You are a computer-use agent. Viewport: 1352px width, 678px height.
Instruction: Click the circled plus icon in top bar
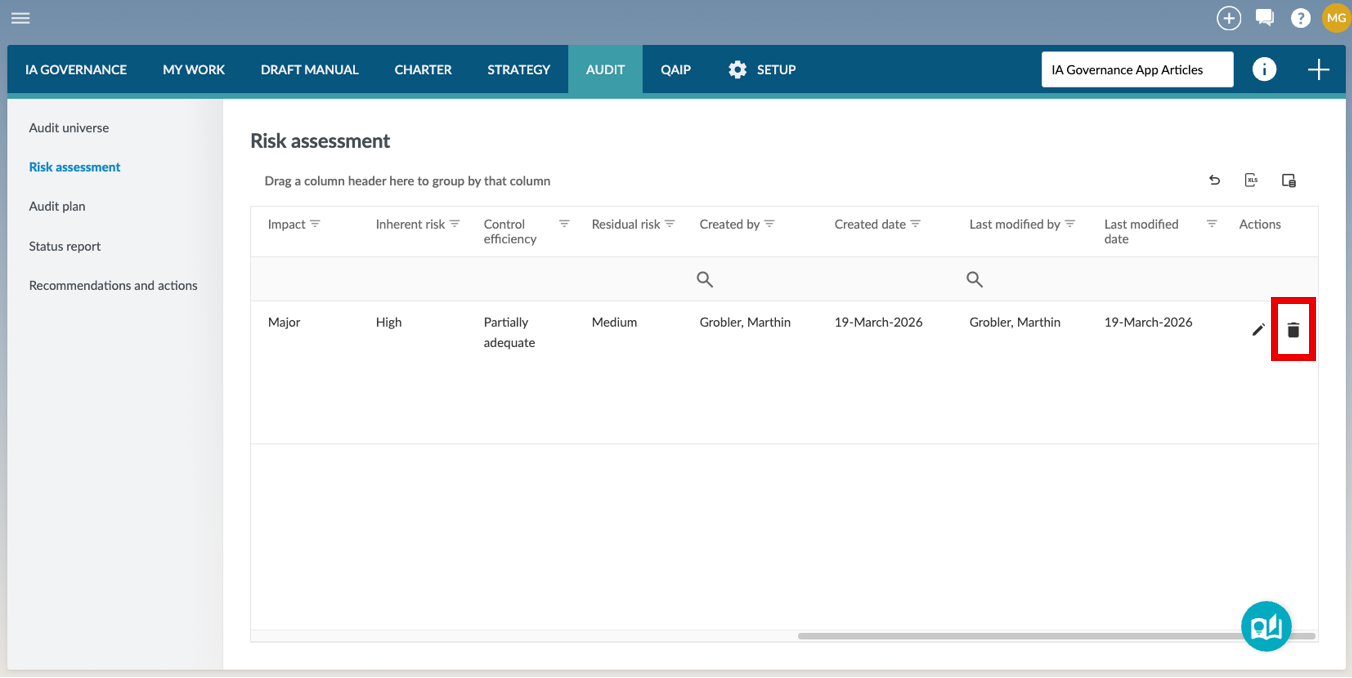(1228, 18)
